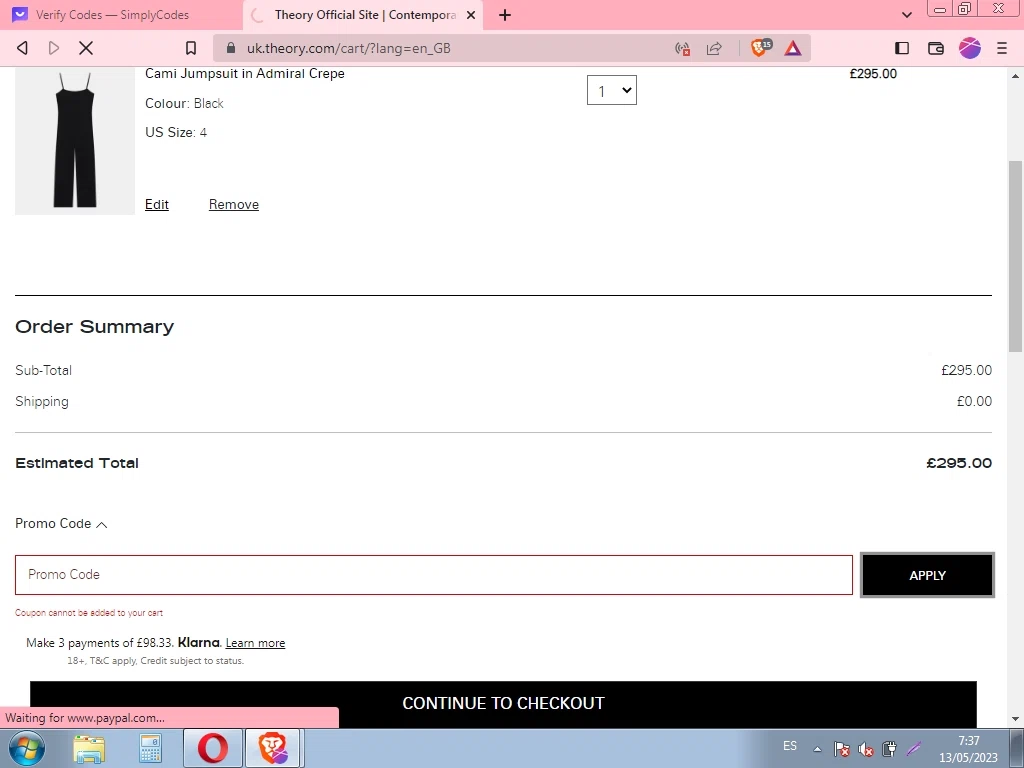Open Cami Jumpsuit in Admiral Crepe title
The width and height of the screenshot is (1024, 768).
pyautogui.click(x=245, y=73)
